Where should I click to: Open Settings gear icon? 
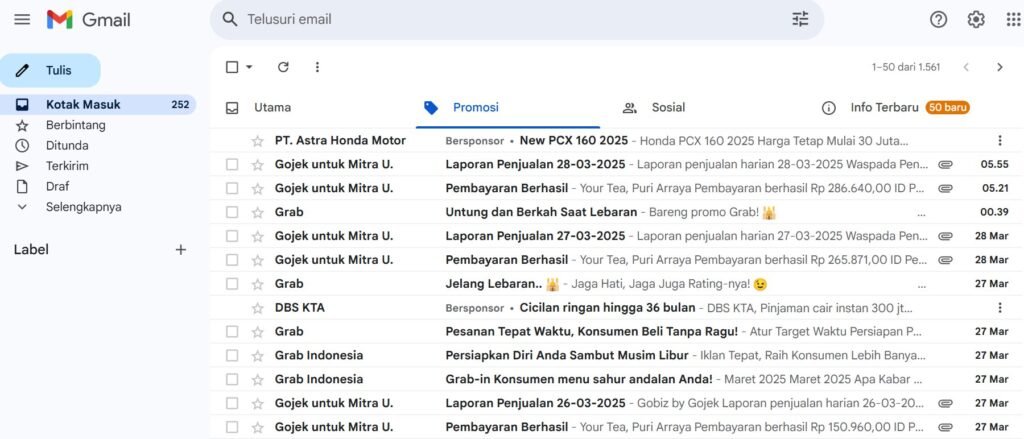pos(976,20)
